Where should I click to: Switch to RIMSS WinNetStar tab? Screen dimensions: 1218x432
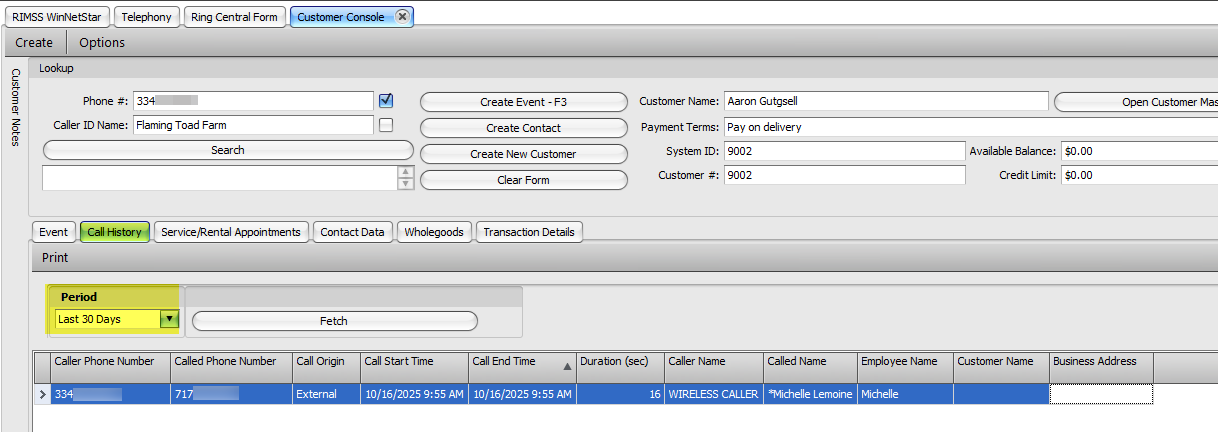pos(57,17)
